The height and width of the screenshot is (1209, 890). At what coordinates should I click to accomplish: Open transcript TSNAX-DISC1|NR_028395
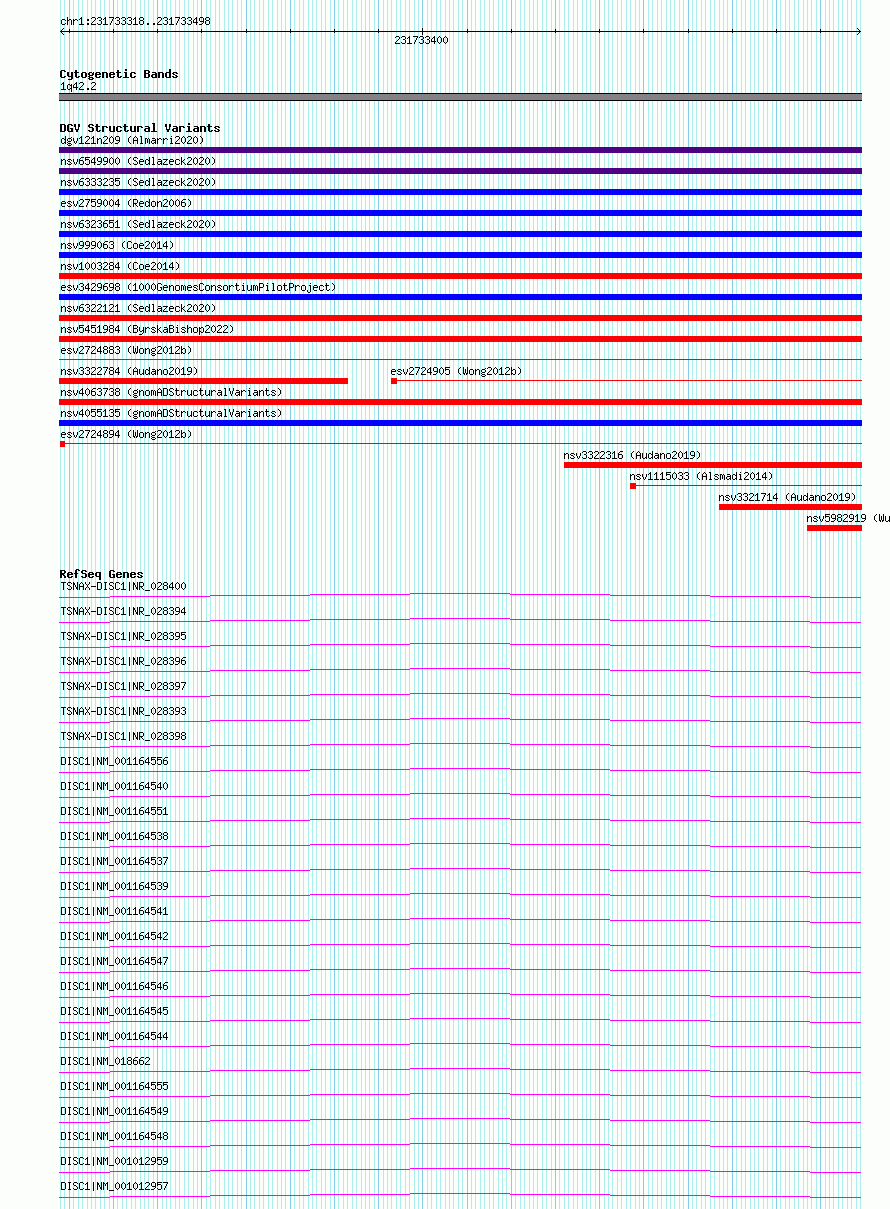(123, 636)
